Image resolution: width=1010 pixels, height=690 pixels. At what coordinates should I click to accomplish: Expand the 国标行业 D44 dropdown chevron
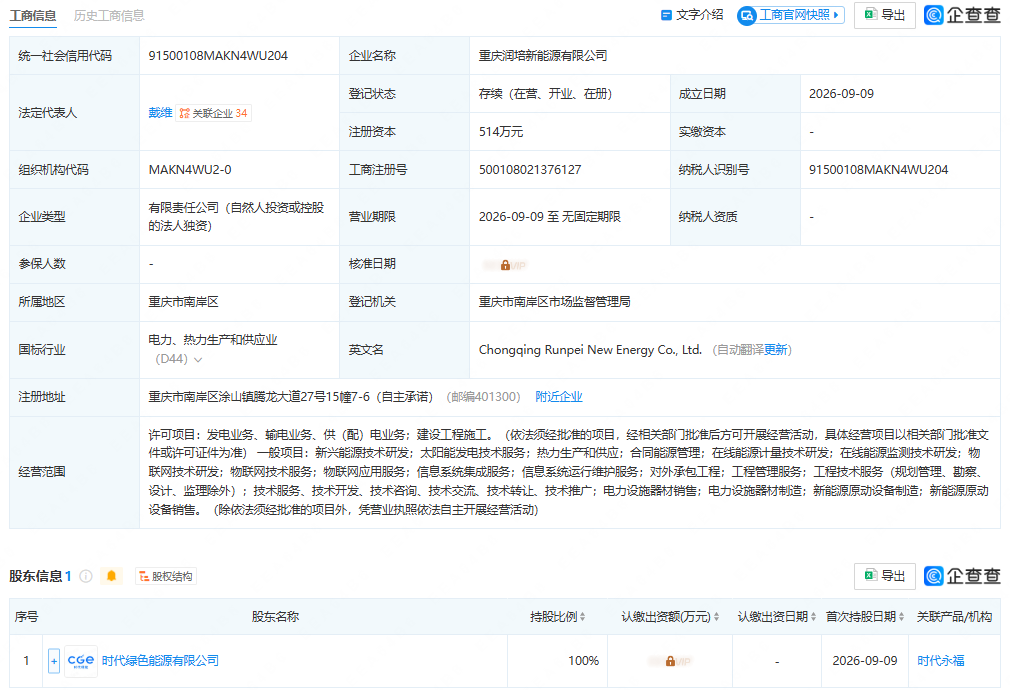pos(198,359)
